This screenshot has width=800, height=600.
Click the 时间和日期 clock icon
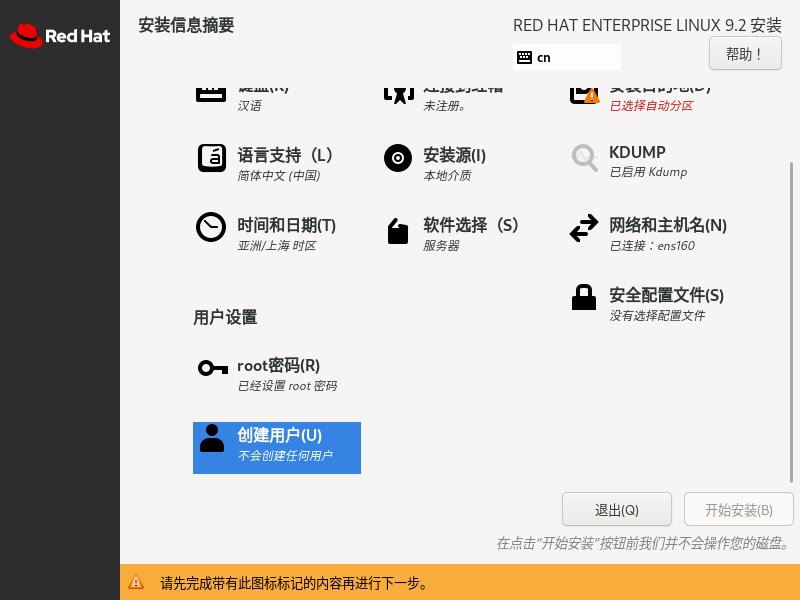tap(210, 228)
